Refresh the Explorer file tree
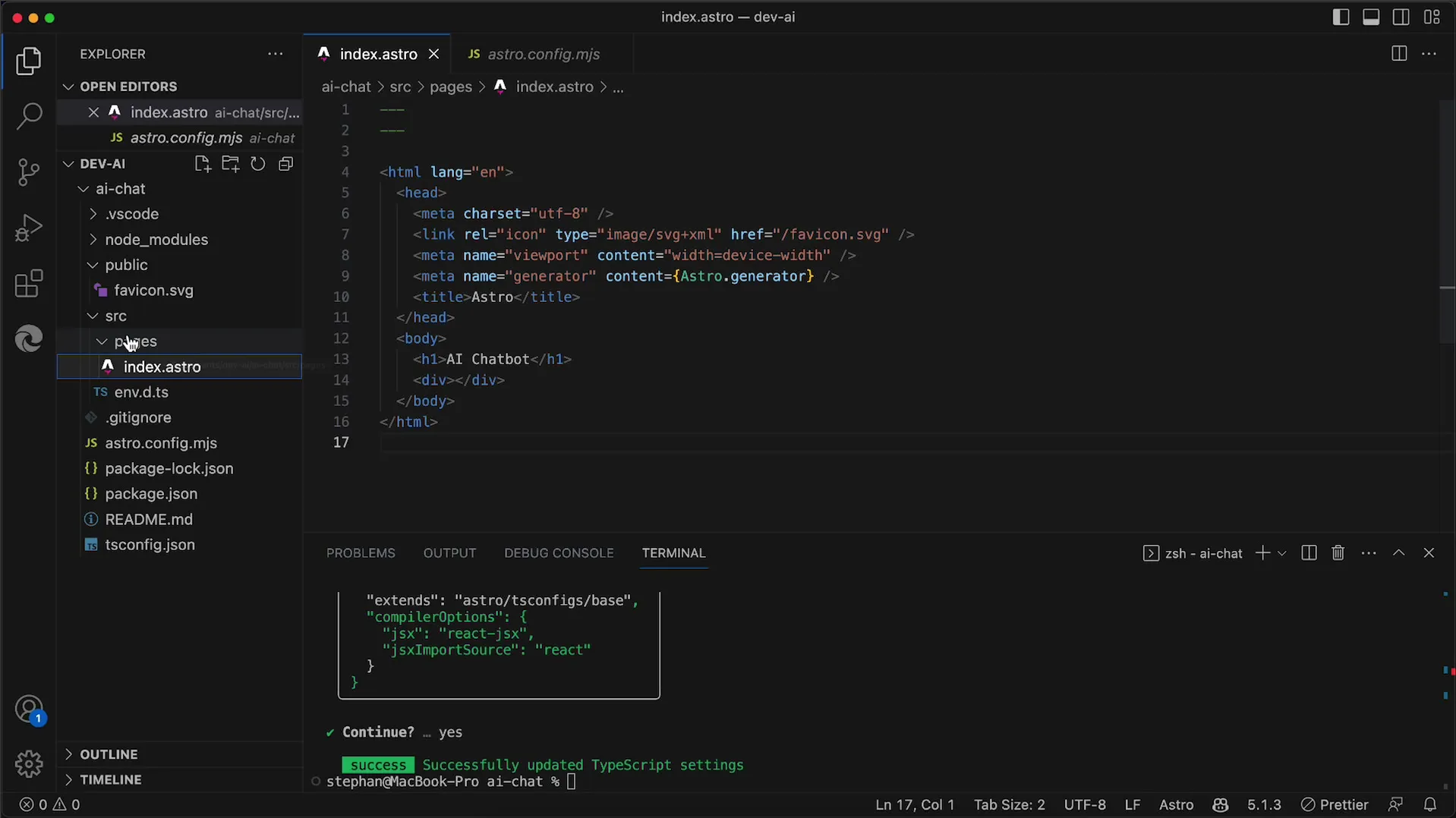The width and height of the screenshot is (1456, 818). 258,164
